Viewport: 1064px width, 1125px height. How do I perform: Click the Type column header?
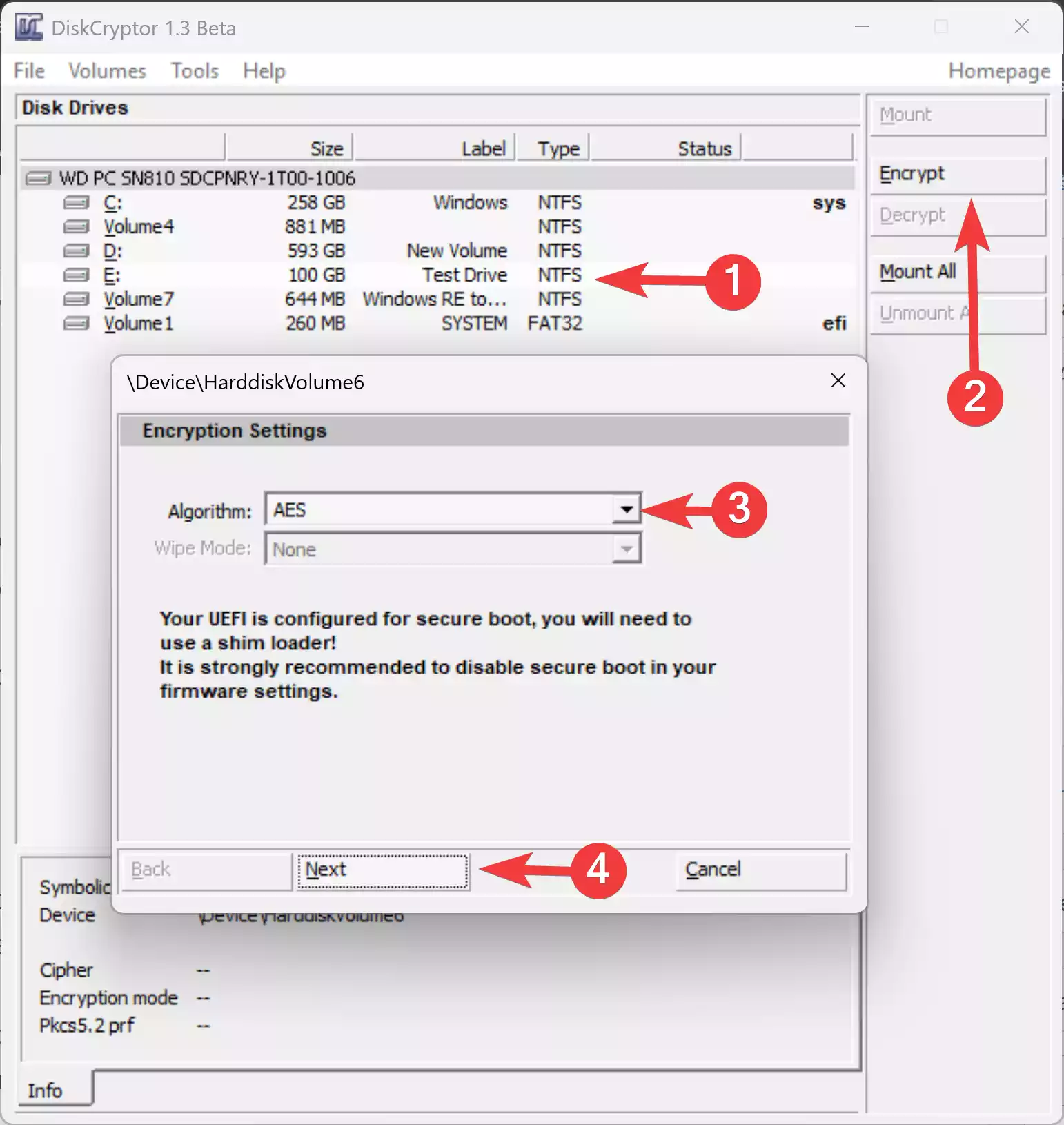pyautogui.click(x=553, y=148)
